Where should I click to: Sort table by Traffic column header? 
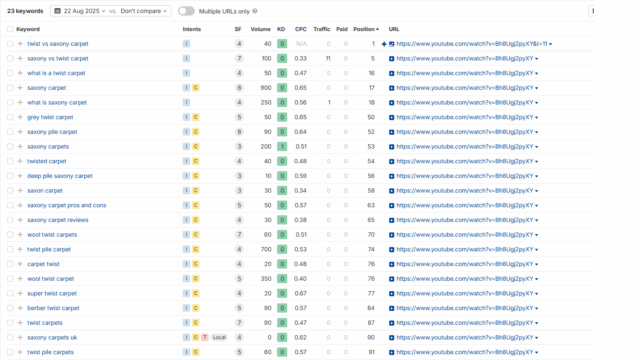click(322, 29)
